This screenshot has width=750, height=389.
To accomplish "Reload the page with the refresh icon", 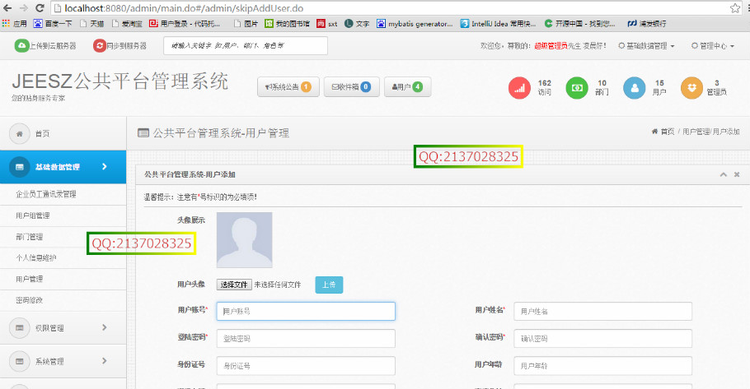I will [x=40, y=8].
